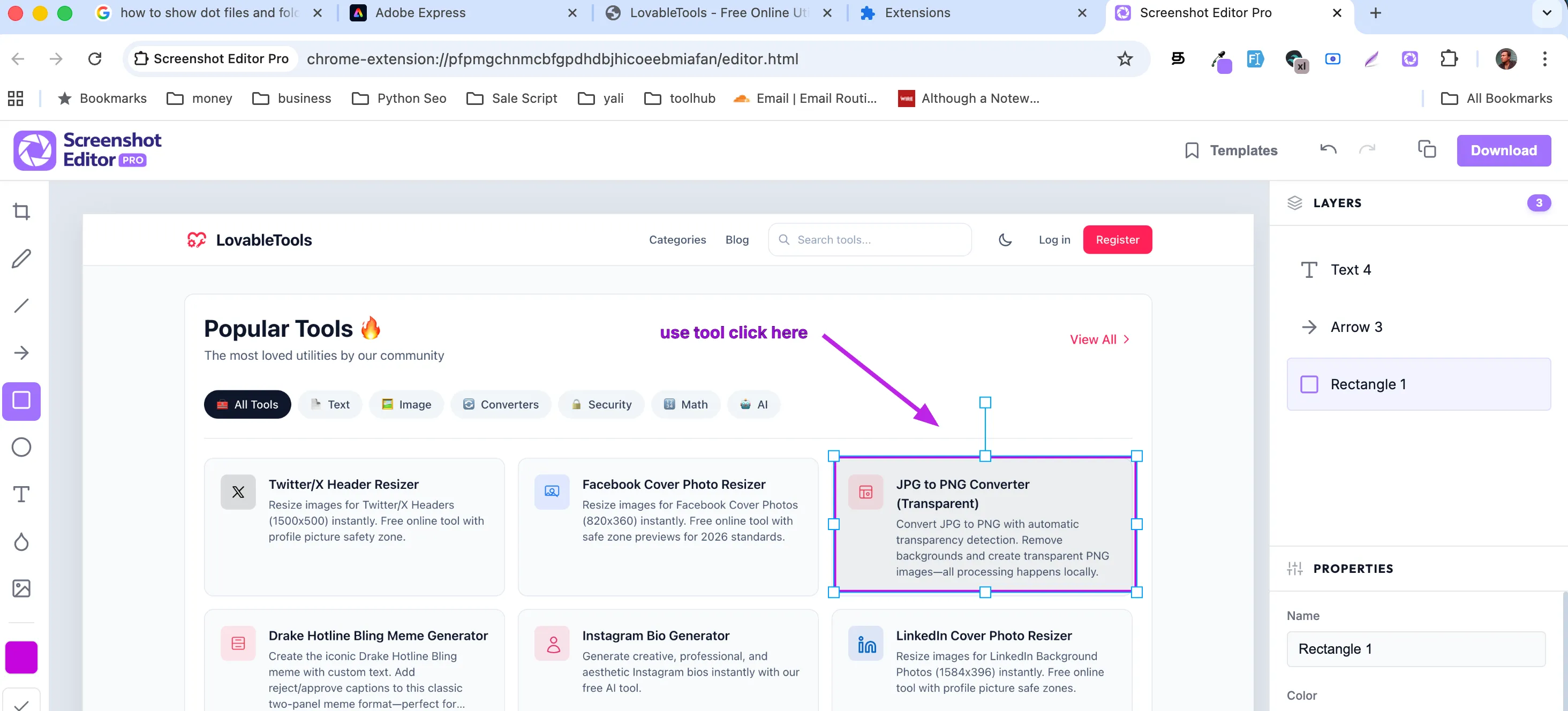Switch to the Extensions browser tab
Viewport: 1568px width, 711px height.
[916, 12]
